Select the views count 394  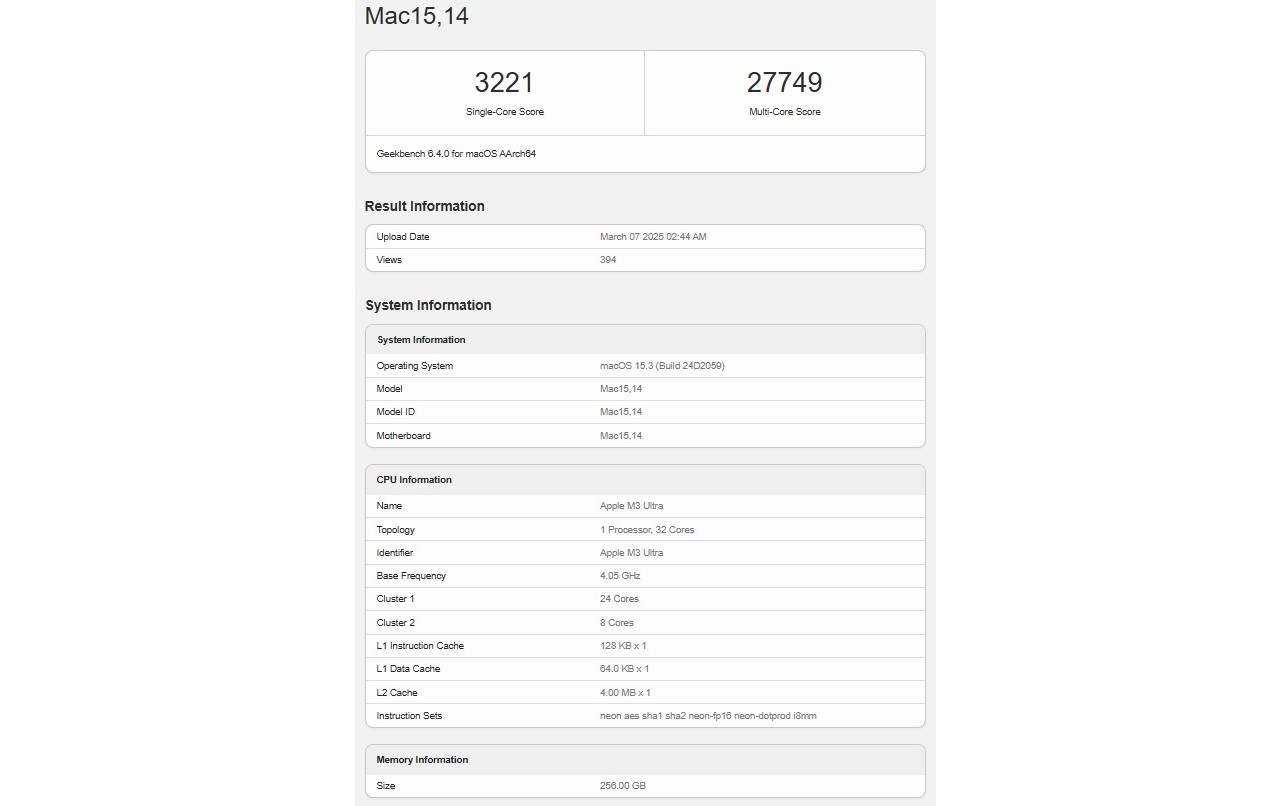pyautogui.click(x=608, y=260)
